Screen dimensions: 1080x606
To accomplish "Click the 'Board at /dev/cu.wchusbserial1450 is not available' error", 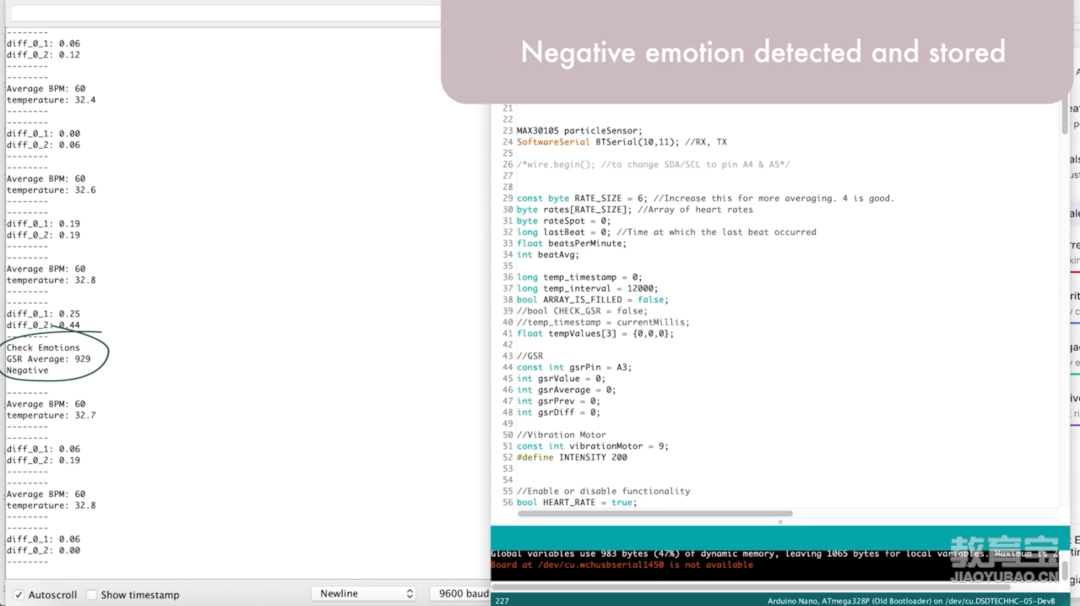I will 622,565.
